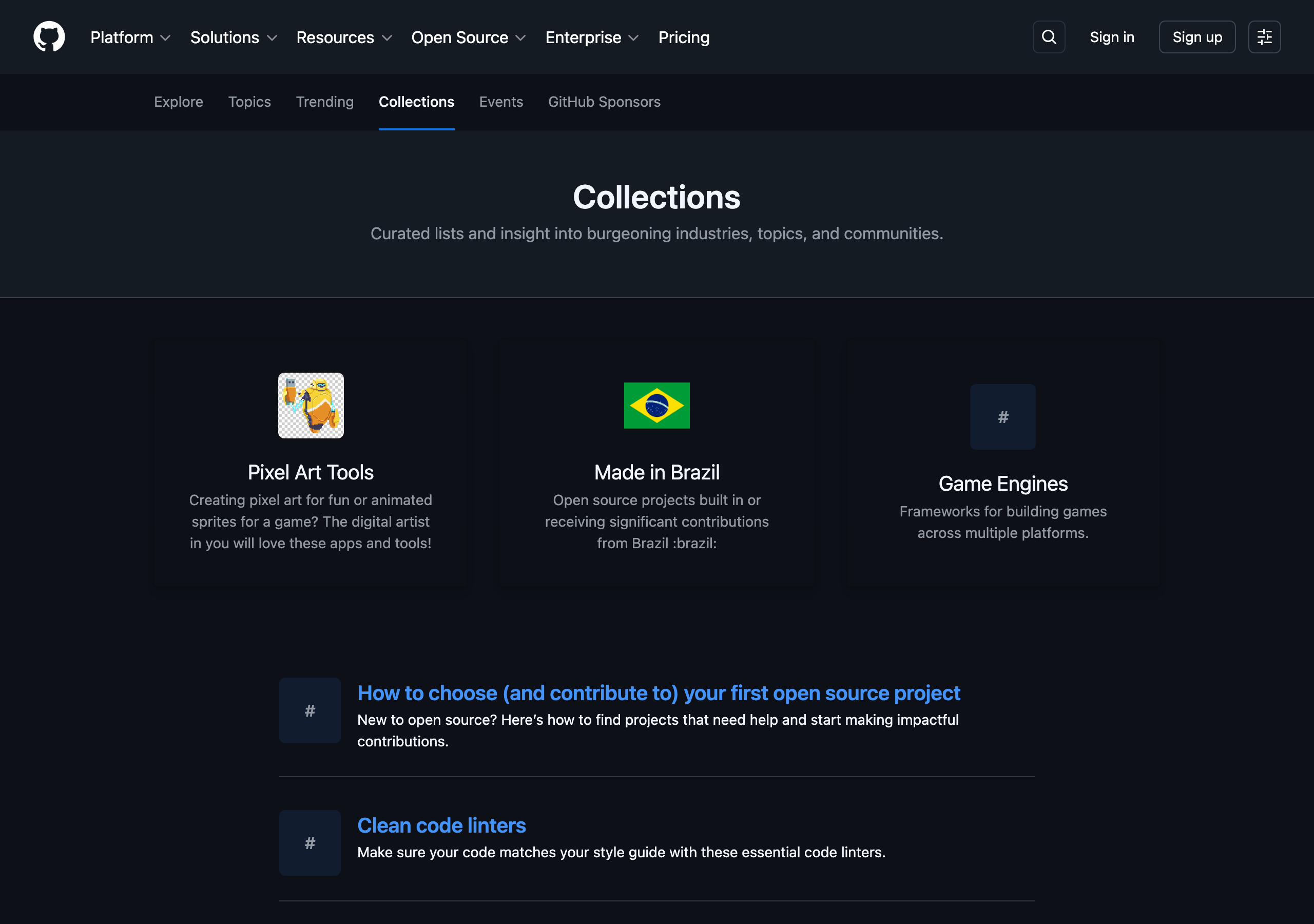Open the Made in Brazil collection title

(x=656, y=472)
